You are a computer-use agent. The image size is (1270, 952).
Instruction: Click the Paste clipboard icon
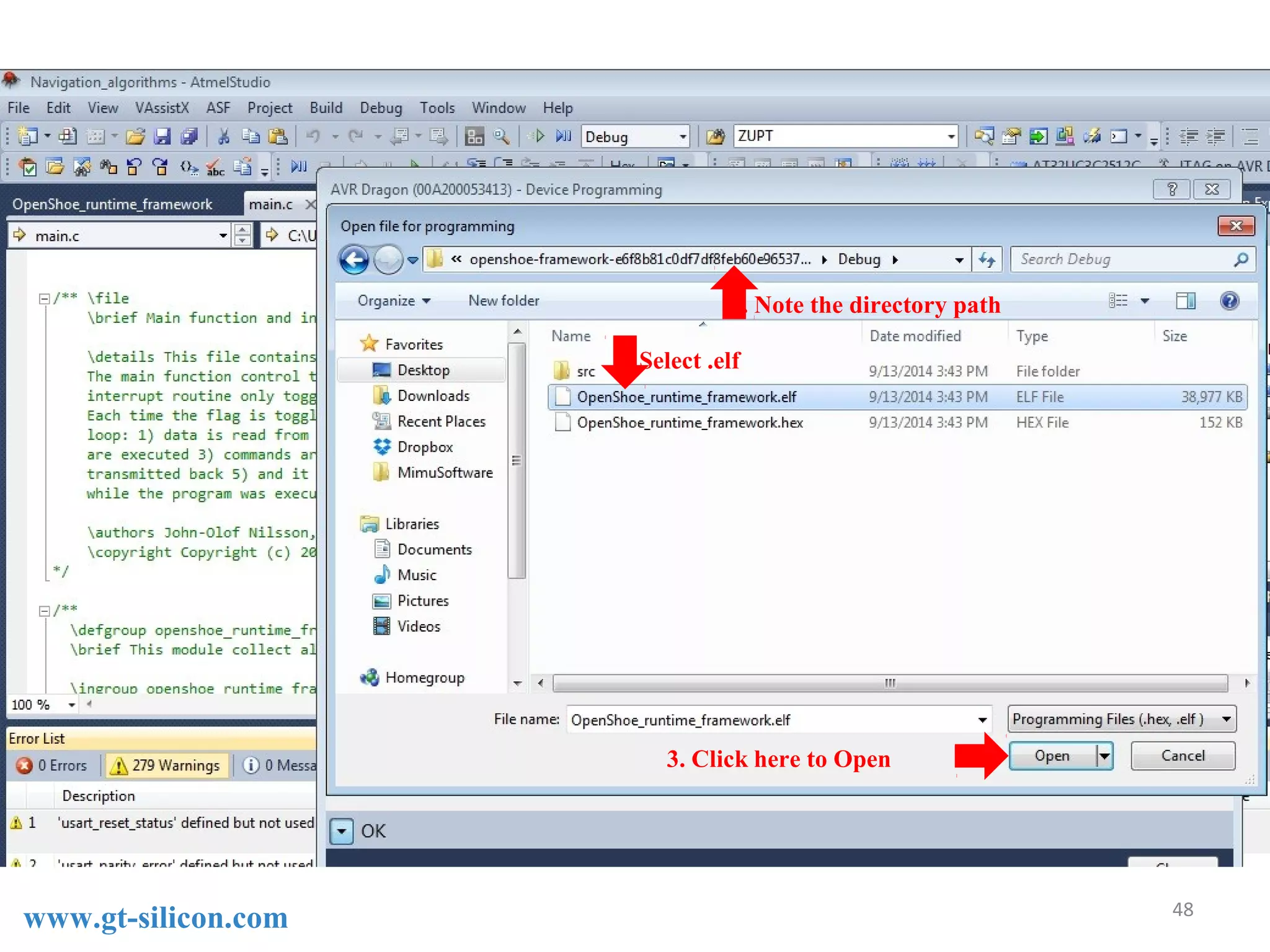tap(277, 136)
